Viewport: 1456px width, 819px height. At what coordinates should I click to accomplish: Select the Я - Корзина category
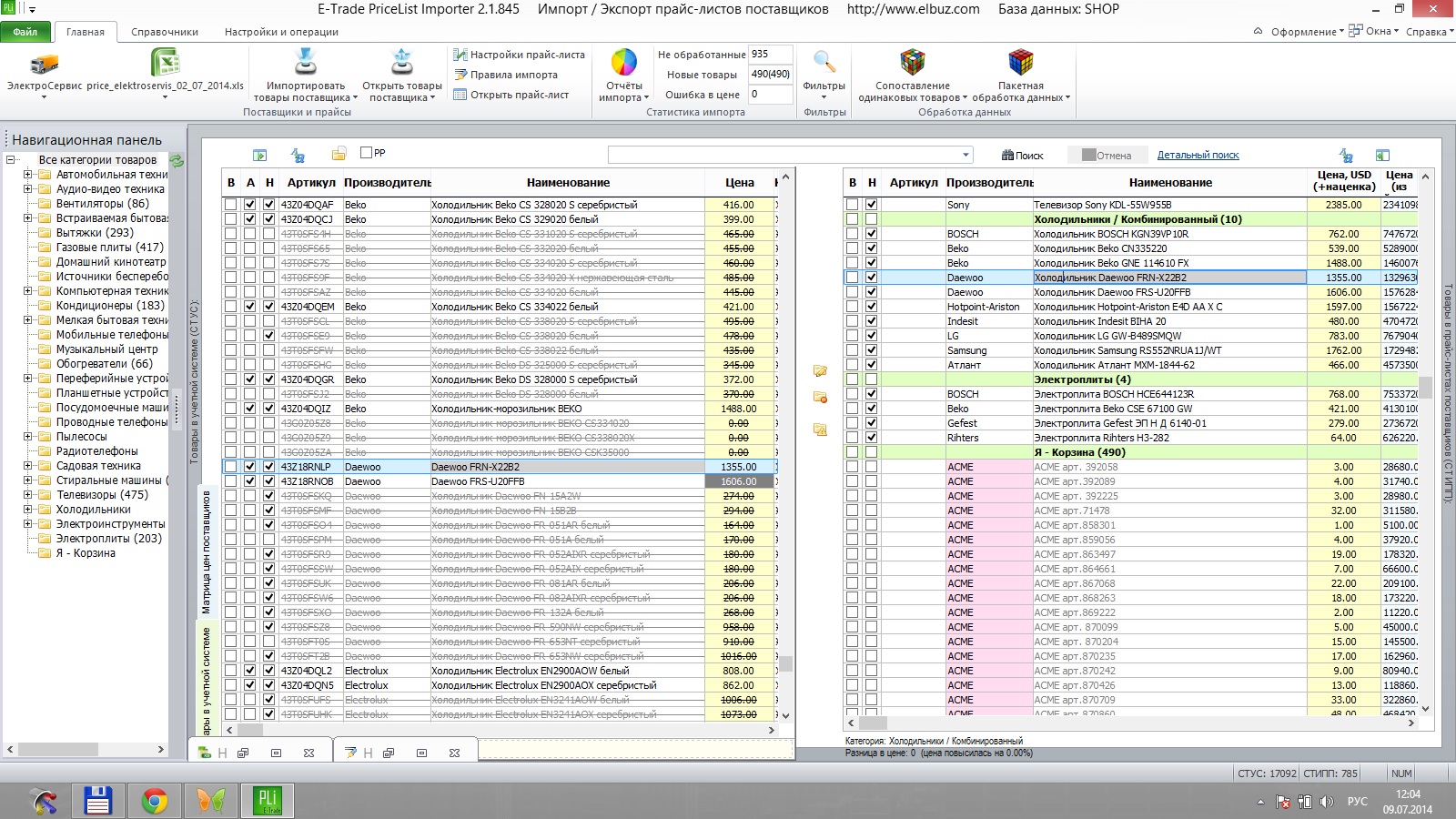point(86,553)
